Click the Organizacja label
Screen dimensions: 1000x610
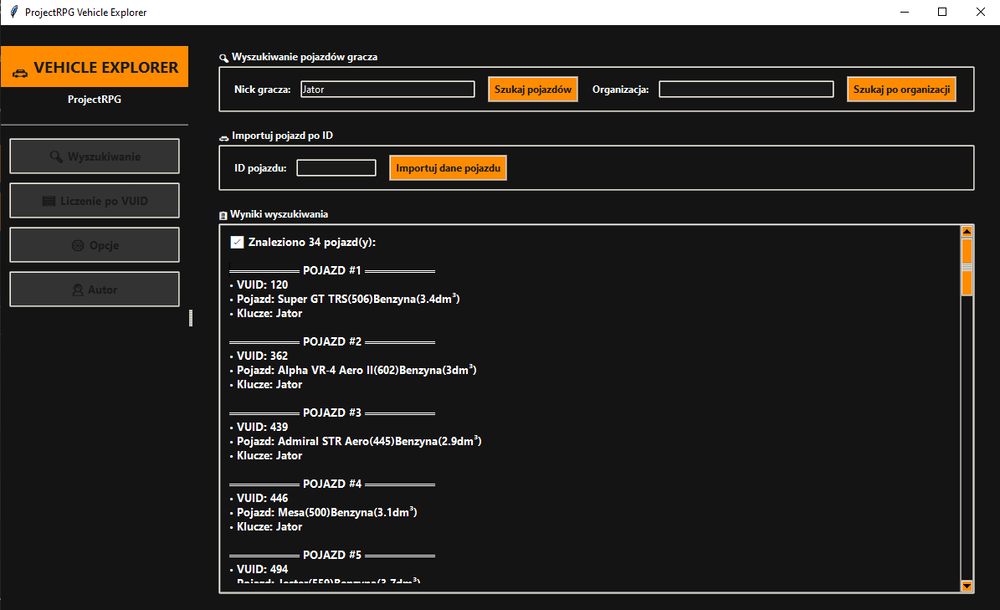621,89
